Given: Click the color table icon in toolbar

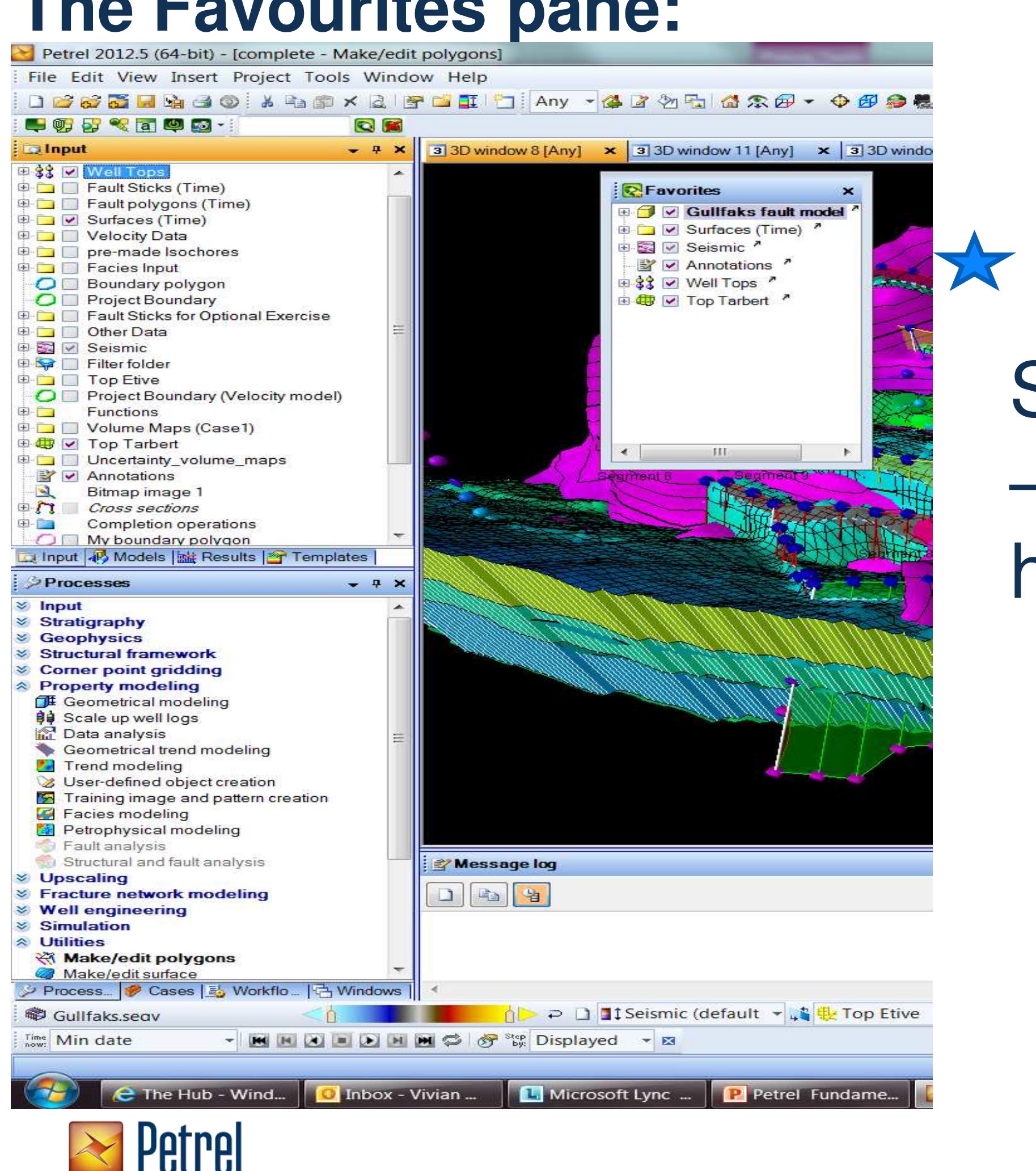Looking at the screenshot, I should [469, 102].
